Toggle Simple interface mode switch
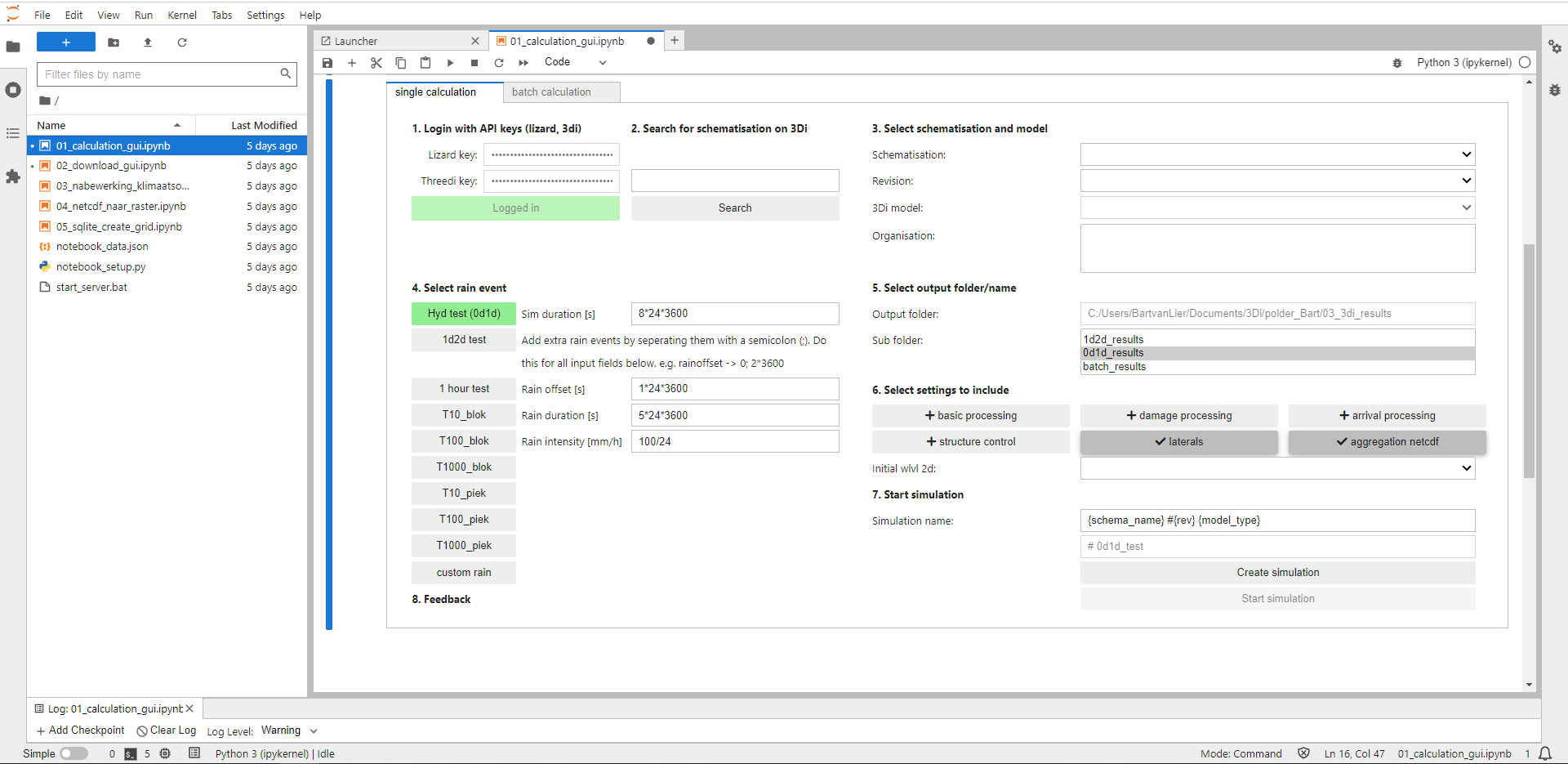The width and height of the screenshot is (1568, 764). pos(73,753)
